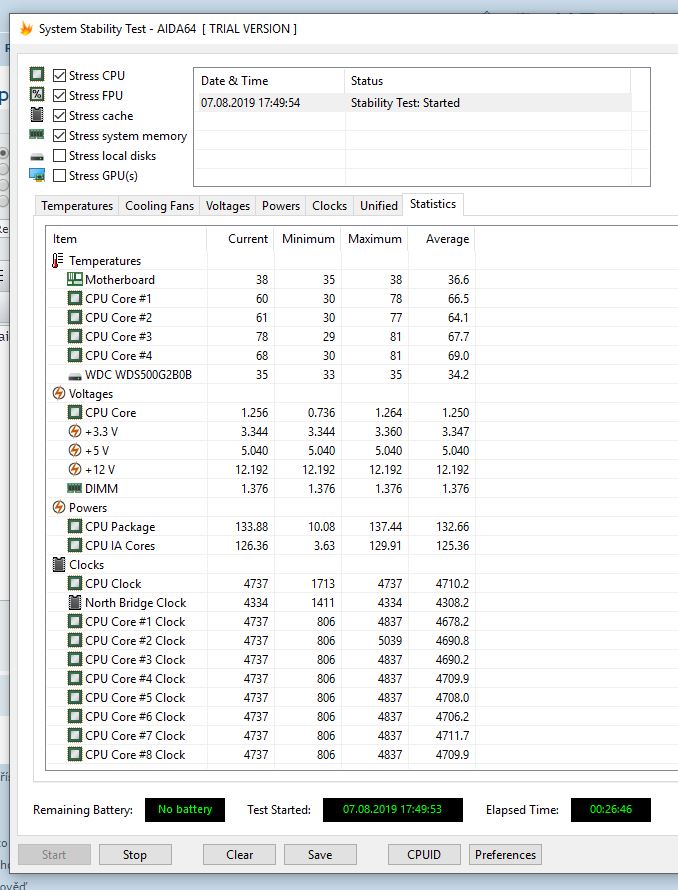Click the CPU IA Cores chip icon
The image size is (678, 890).
tap(74, 545)
